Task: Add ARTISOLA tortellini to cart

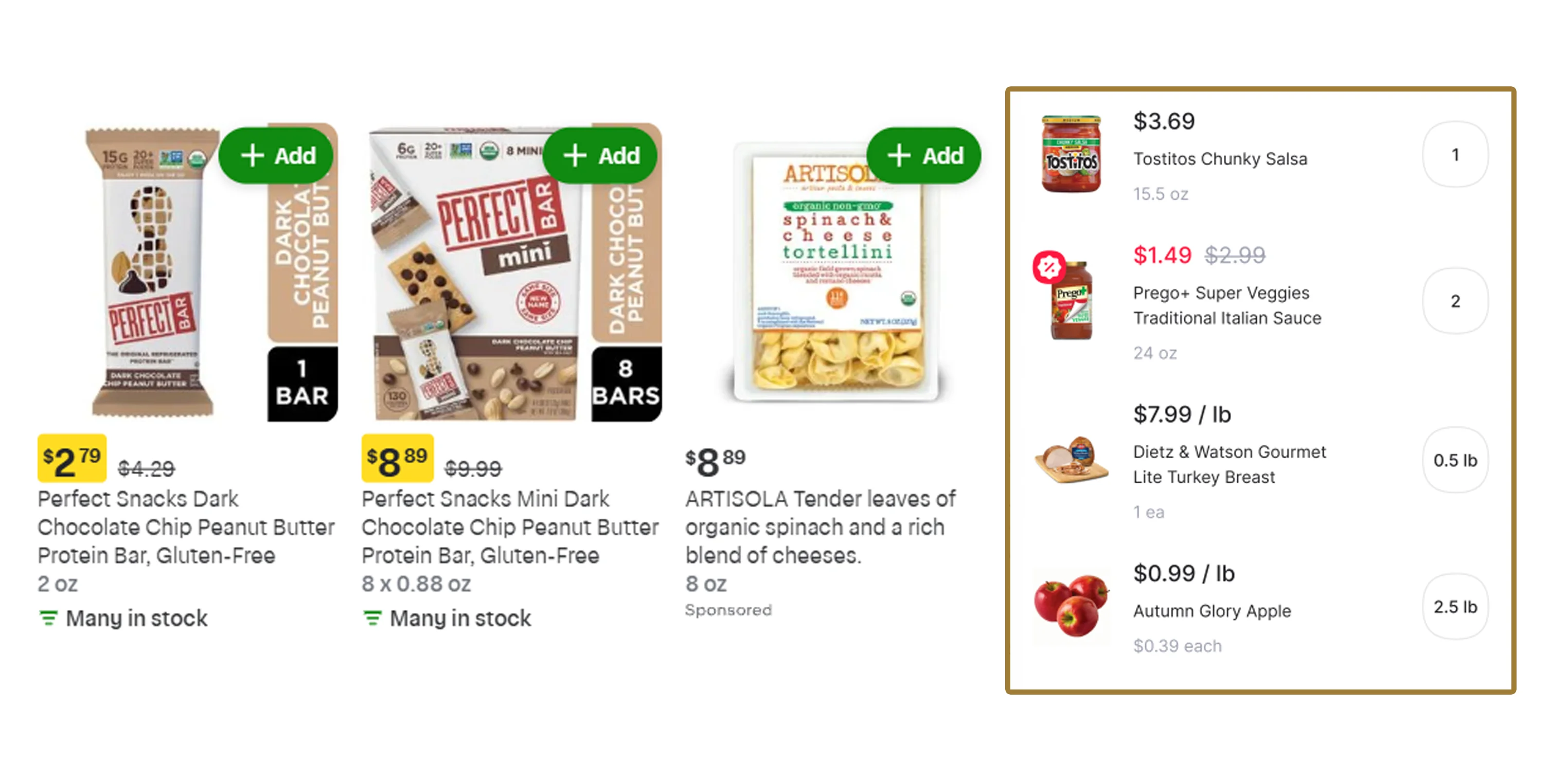Action: [x=924, y=156]
